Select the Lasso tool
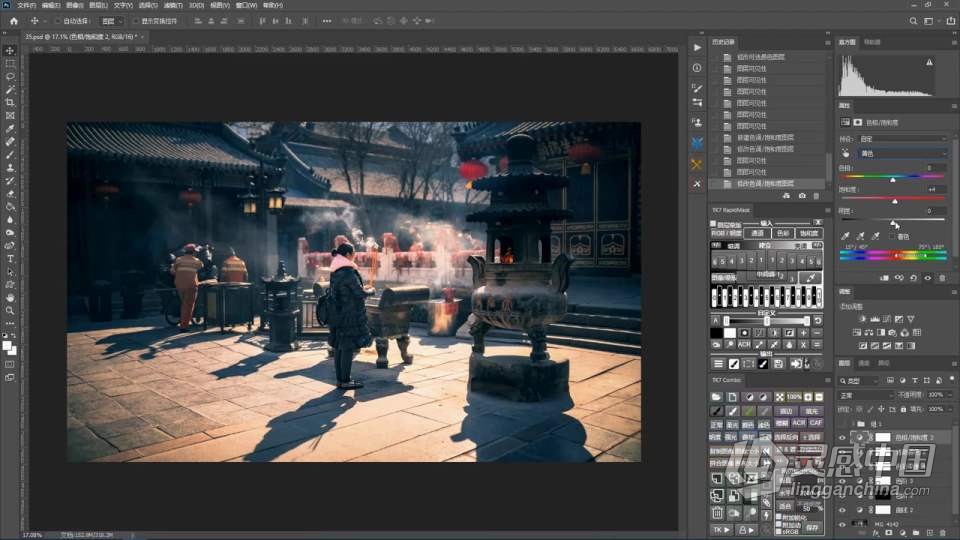The width and height of the screenshot is (960, 540). [10, 77]
